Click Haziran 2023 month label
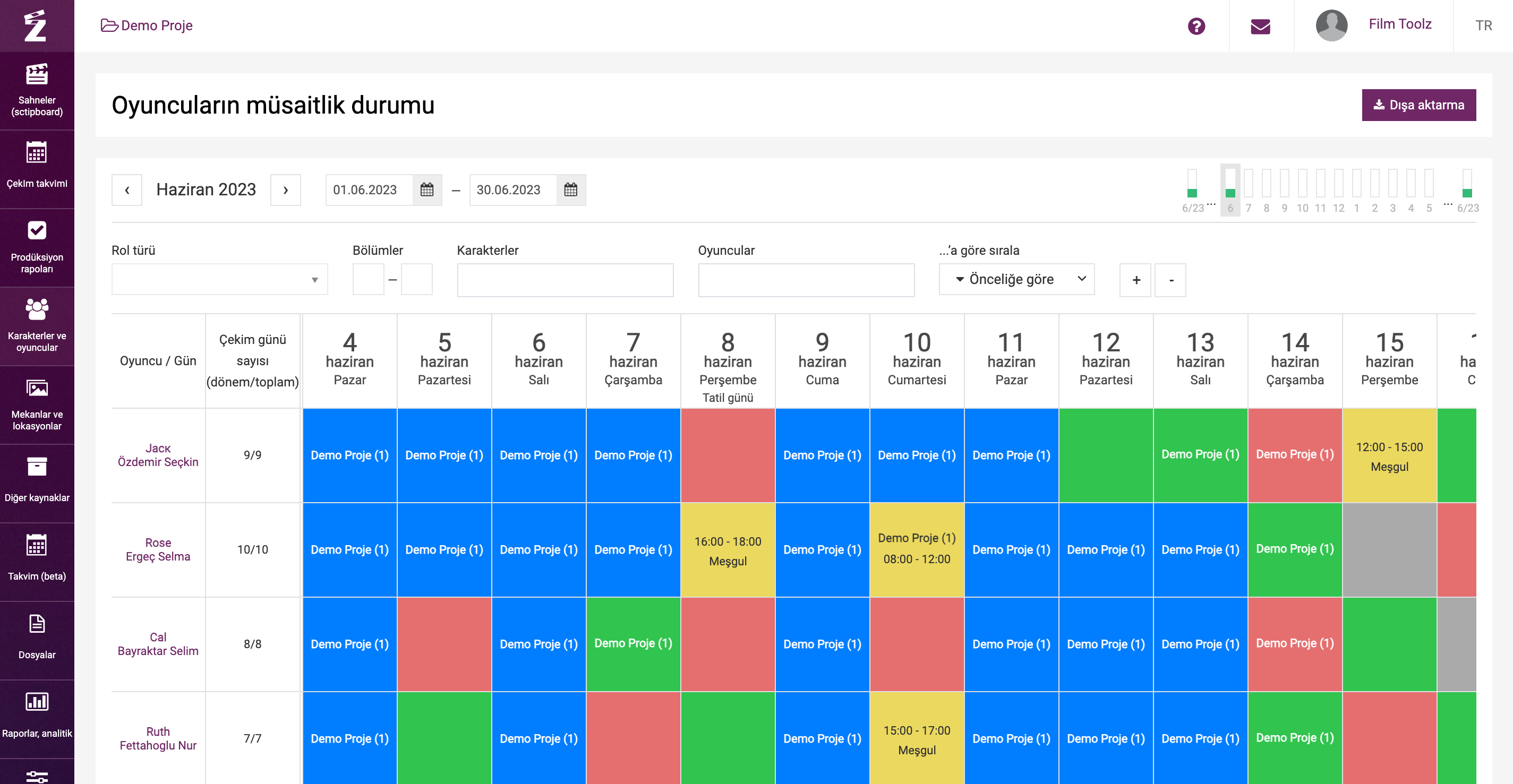Viewport: 1513px width, 784px height. click(x=206, y=189)
